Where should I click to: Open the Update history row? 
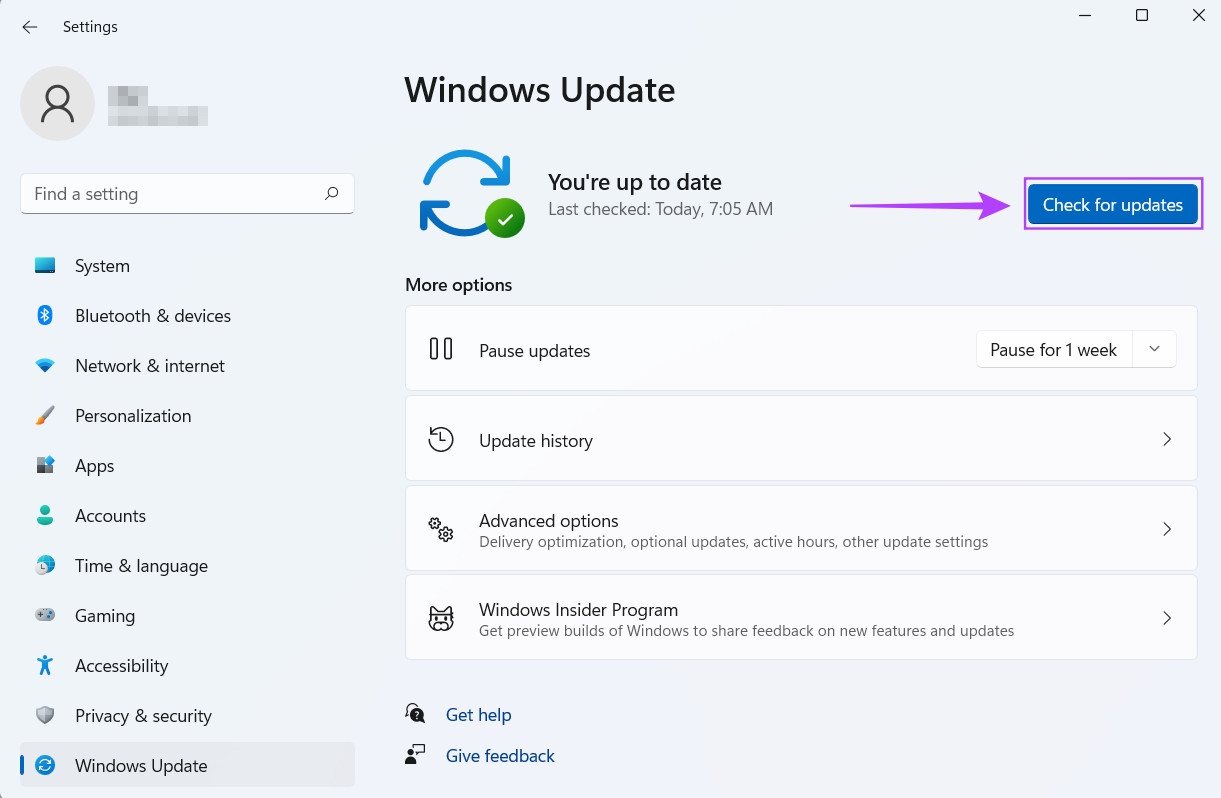[801, 439]
